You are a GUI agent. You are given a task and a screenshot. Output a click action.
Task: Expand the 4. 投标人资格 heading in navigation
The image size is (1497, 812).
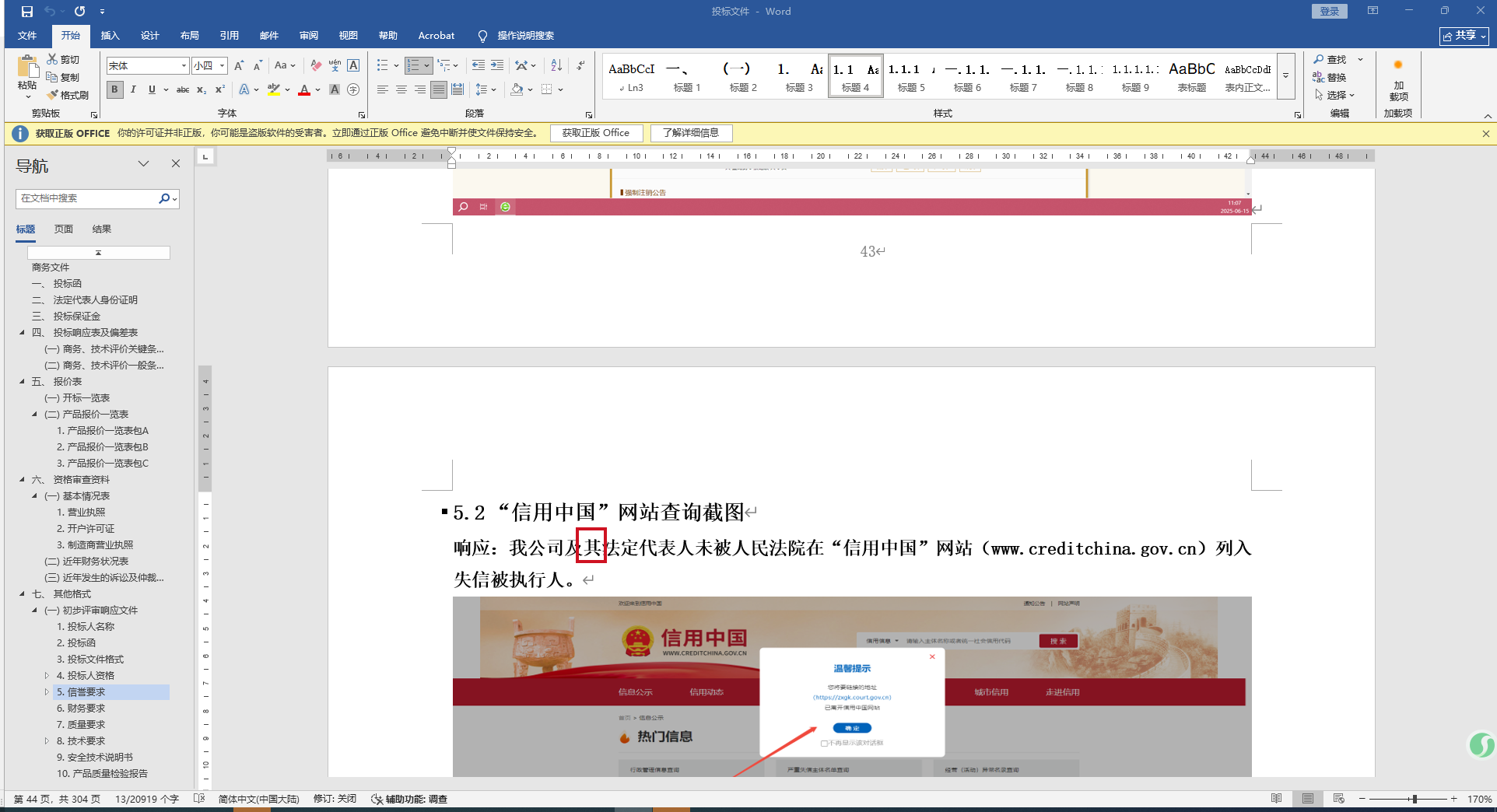tap(47, 676)
